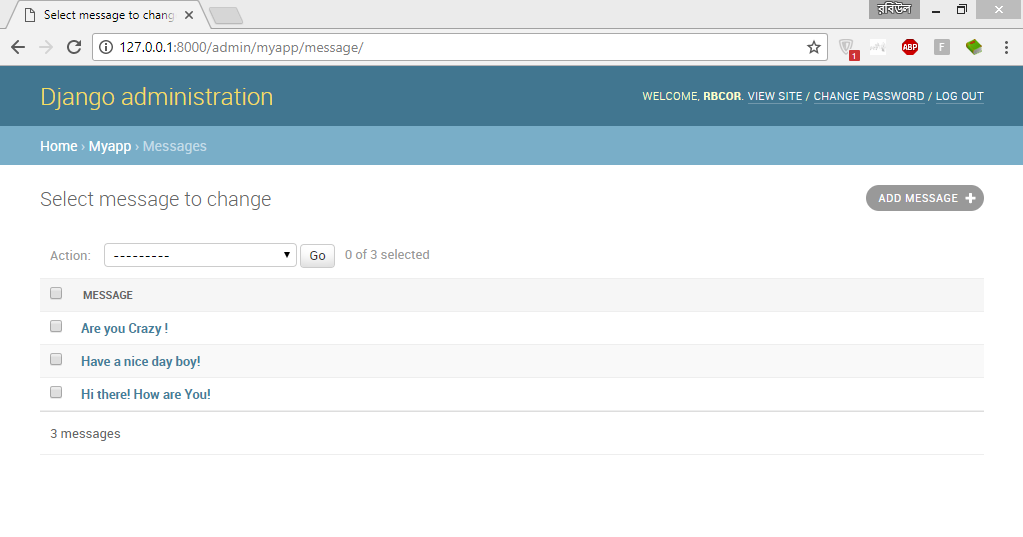Click the ADD MESSAGE button
The height and width of the screenshot is (537, 1023).
pos(924,198)
